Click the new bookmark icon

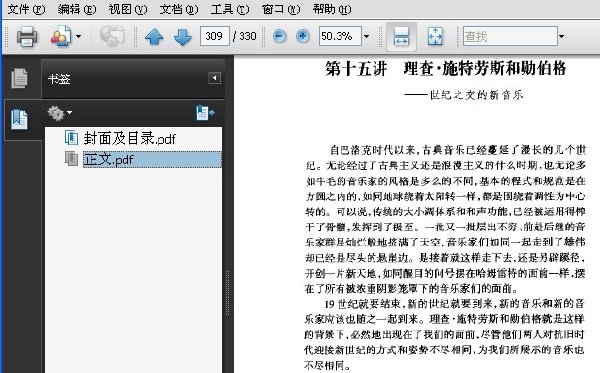pyautogui.click(x=205, y=113)
